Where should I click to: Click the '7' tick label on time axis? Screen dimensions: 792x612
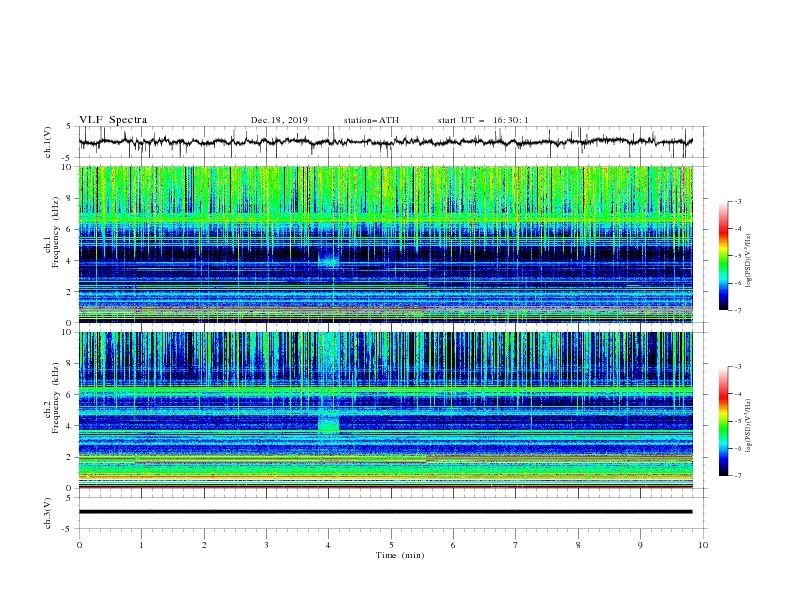pyautogui.click(x=516, y=545)
